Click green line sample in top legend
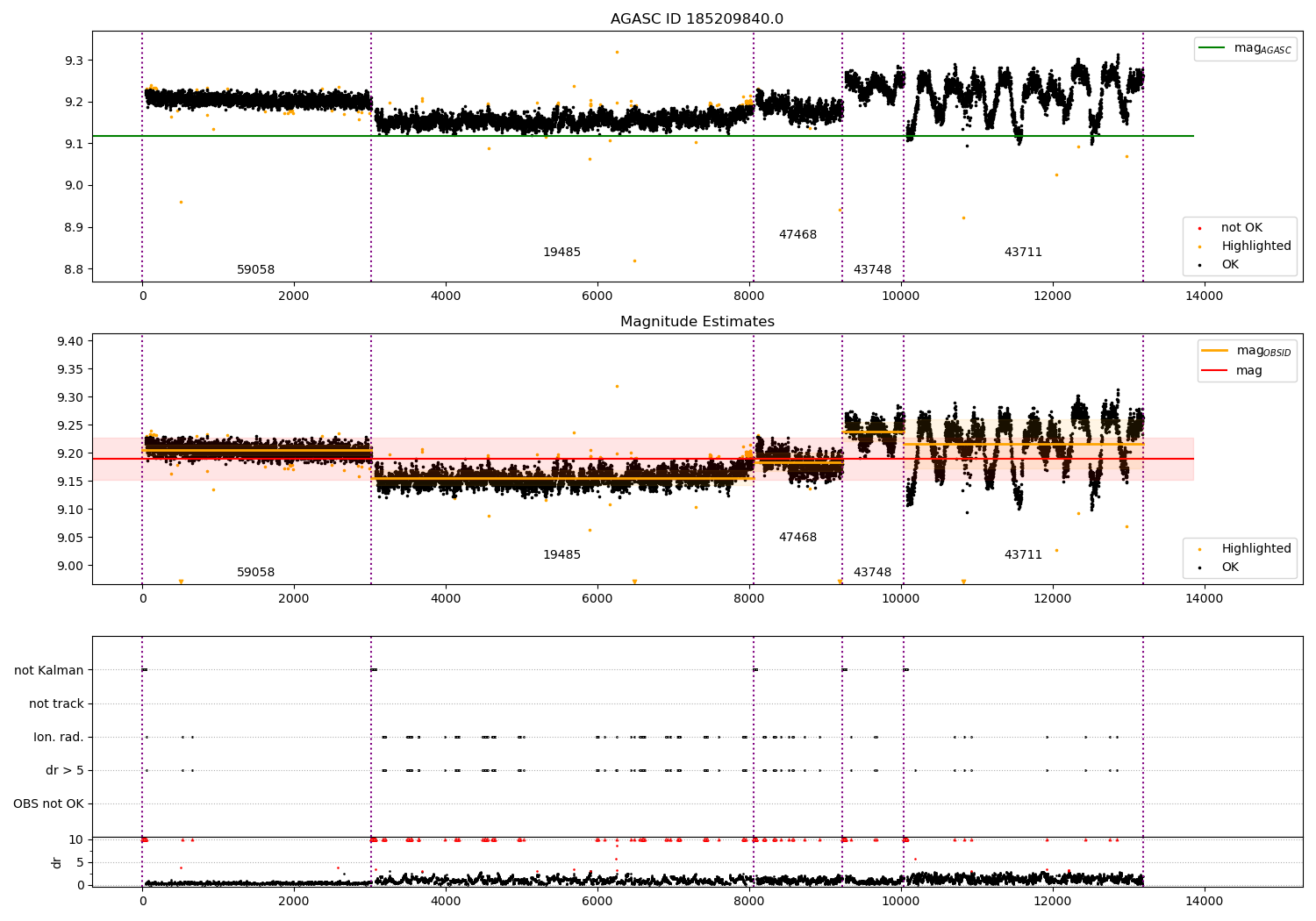This screenshot has height=921, width=1316. [x=1212, y=48]
